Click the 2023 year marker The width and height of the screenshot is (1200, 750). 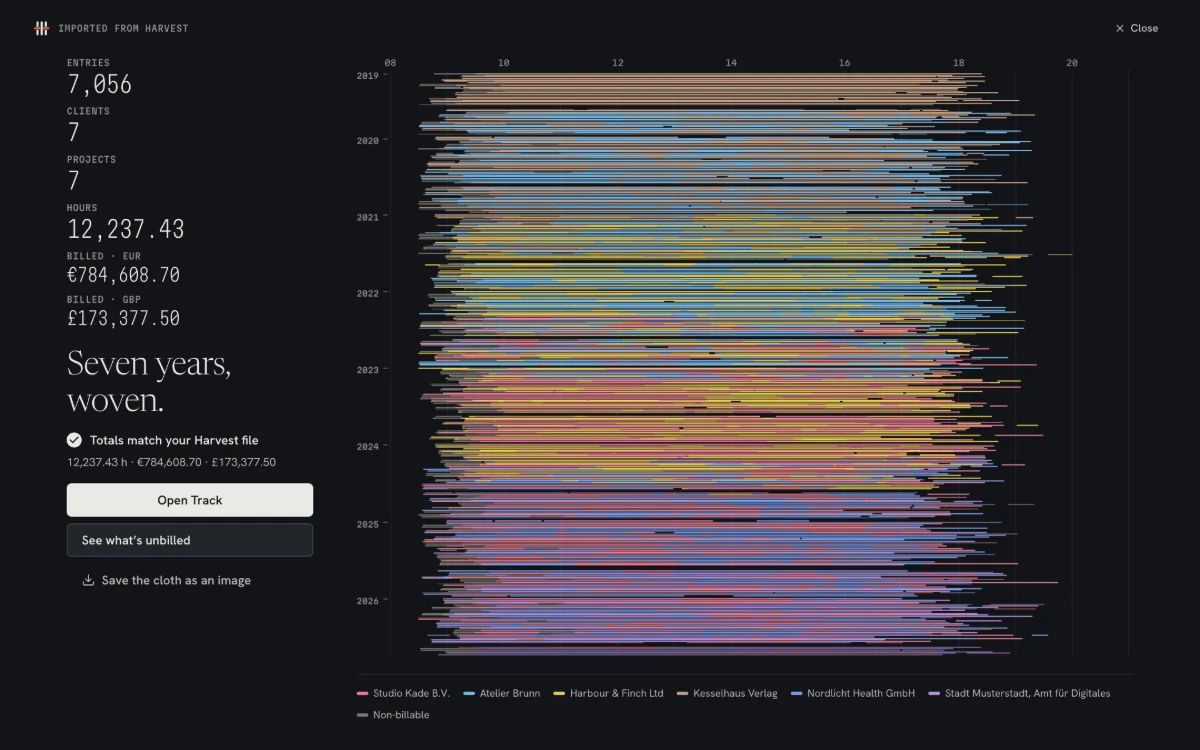tap(367, 370)
